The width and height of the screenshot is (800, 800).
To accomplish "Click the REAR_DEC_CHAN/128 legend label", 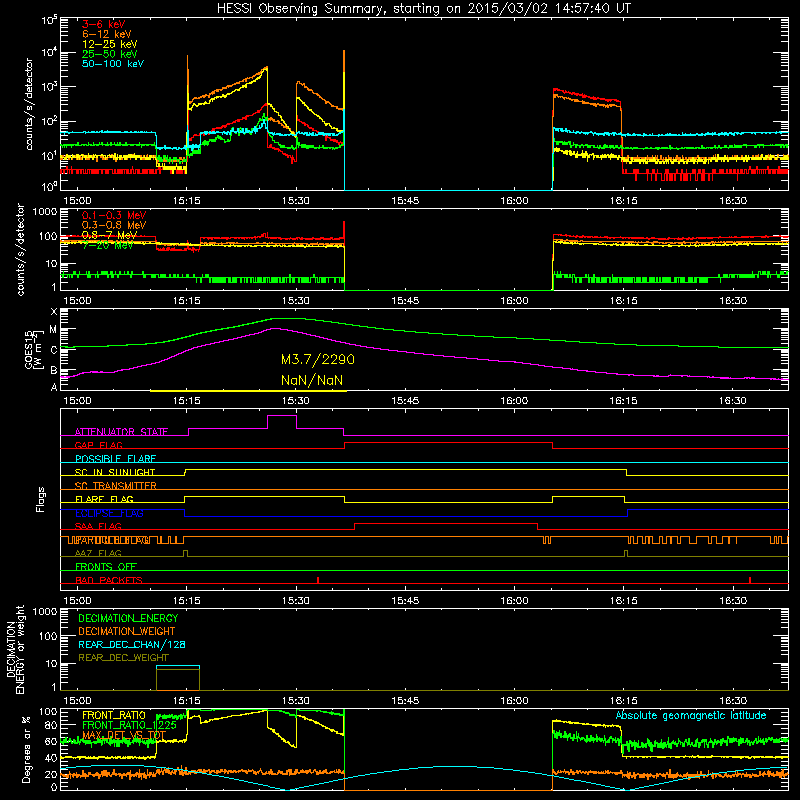I will (x=132, y=644).
